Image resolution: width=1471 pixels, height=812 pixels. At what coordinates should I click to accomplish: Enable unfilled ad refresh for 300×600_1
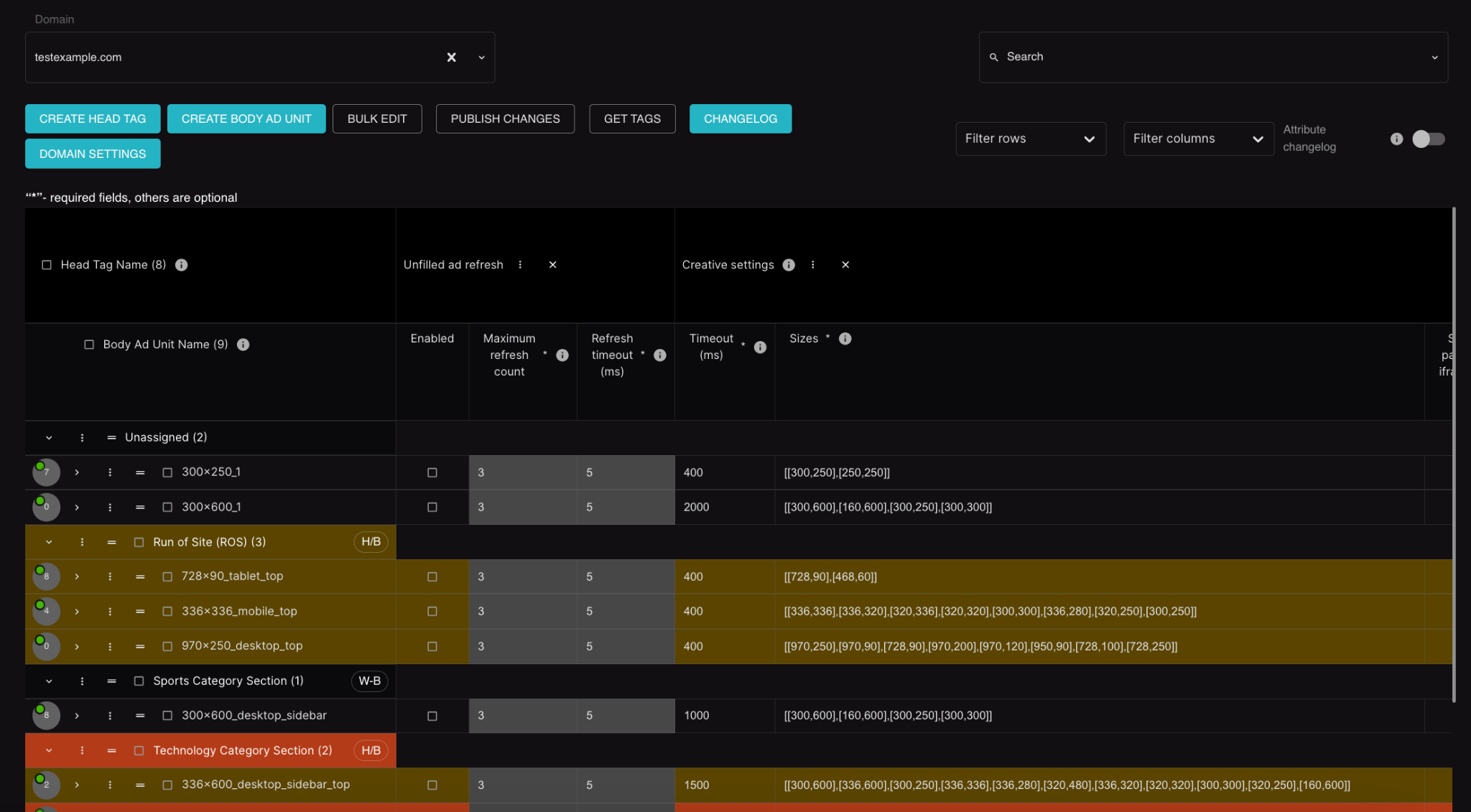click(432, 508)
